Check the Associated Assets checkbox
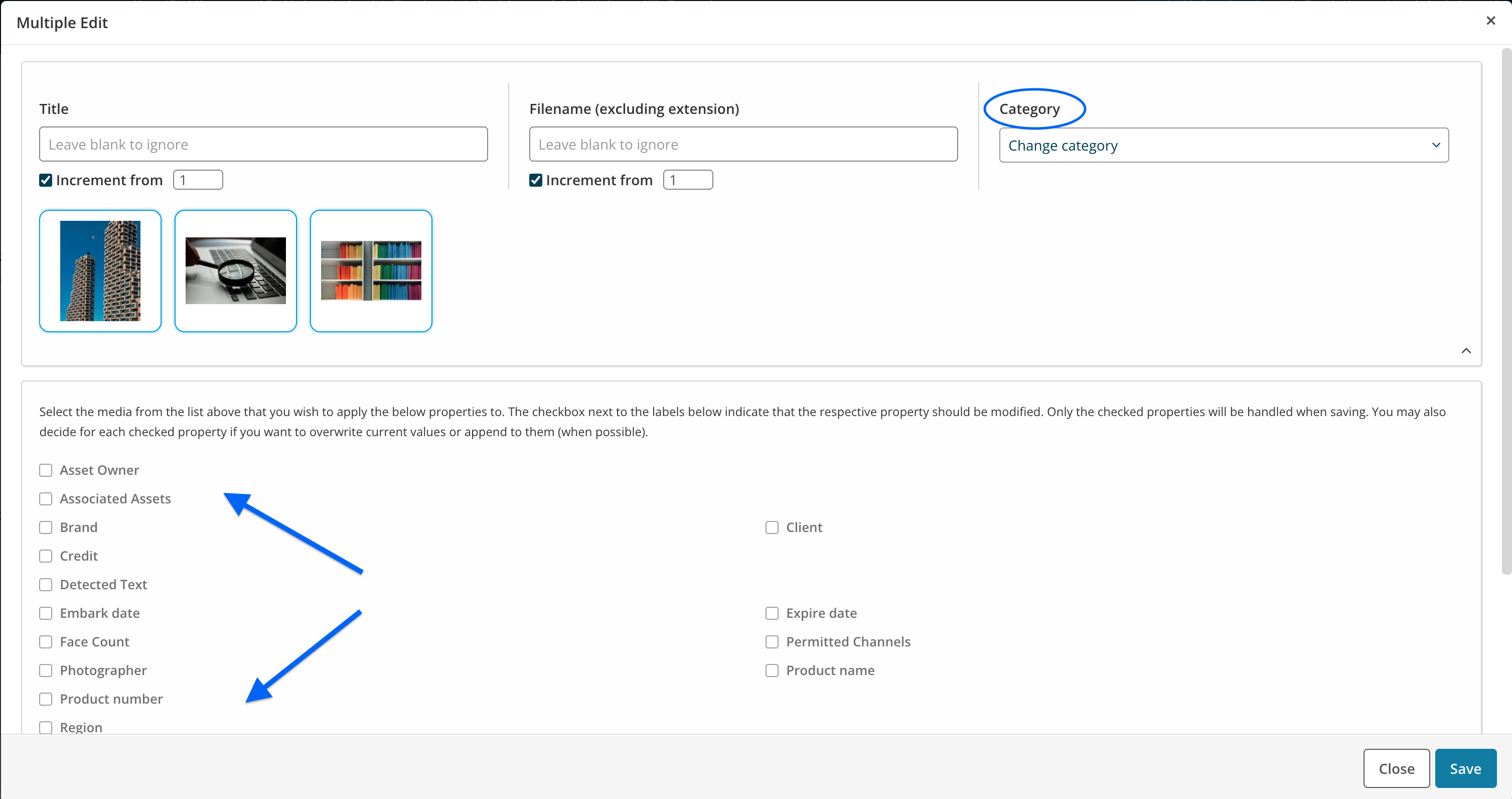The height and width of the screenshot is (799, 1512). (x=46, y=499)
